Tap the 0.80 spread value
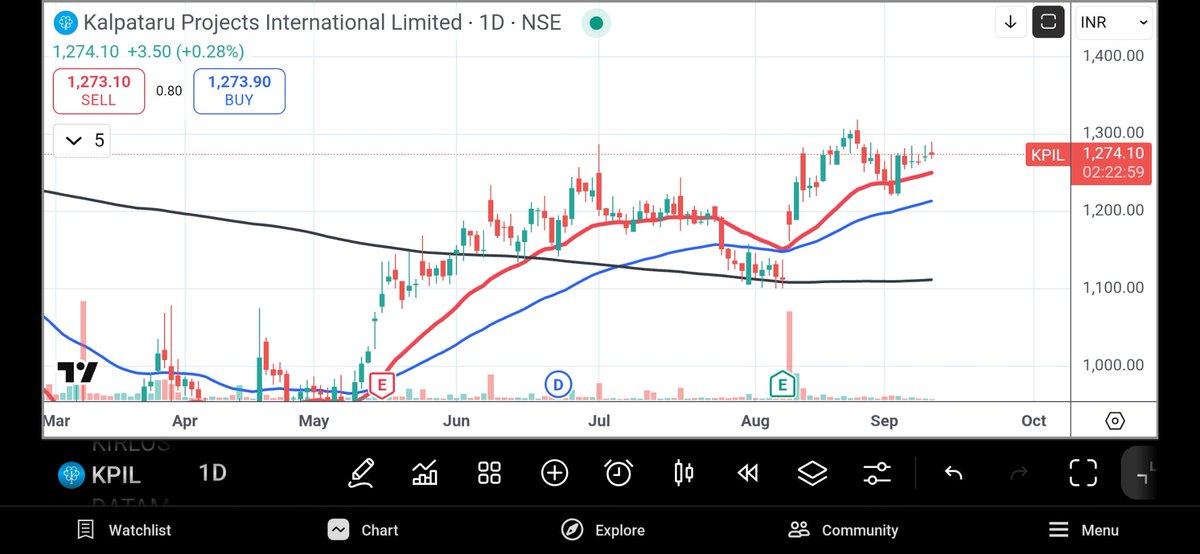 pos(169,91)
